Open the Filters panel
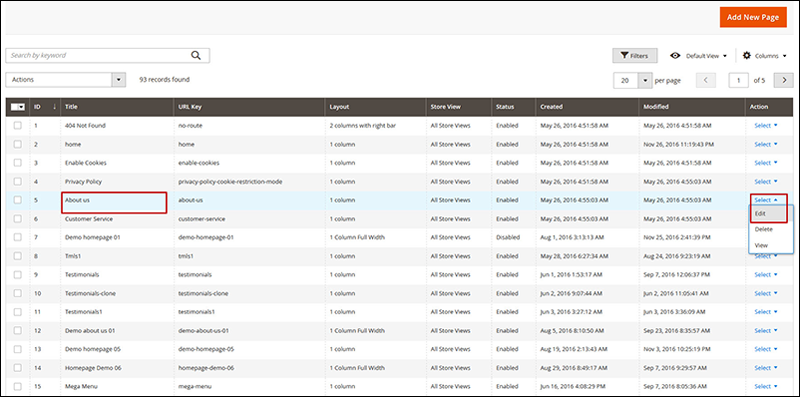 (x=635, y=56)
